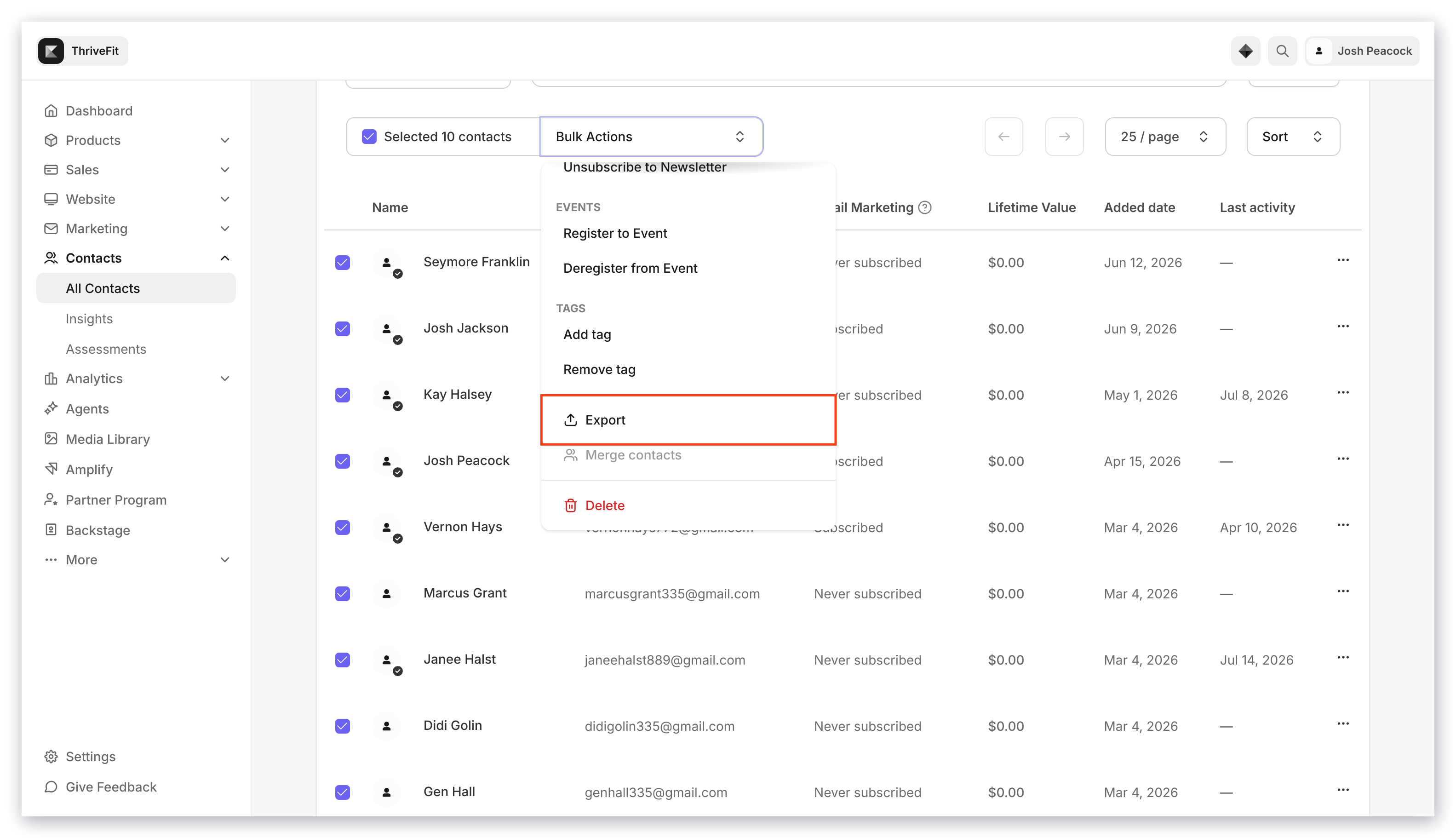Click the Agents sparkle icon
Screen dimensions: 1456x838
51,408
